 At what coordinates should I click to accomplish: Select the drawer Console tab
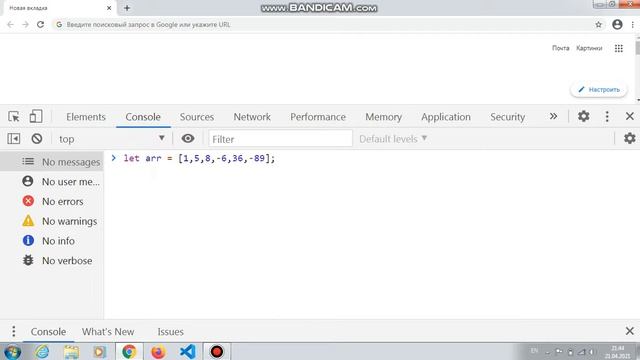point(48,331)
